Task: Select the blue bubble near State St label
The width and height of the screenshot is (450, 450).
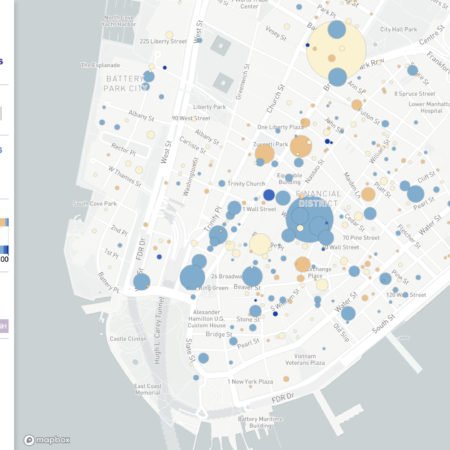Action: (x=203, y=358)
